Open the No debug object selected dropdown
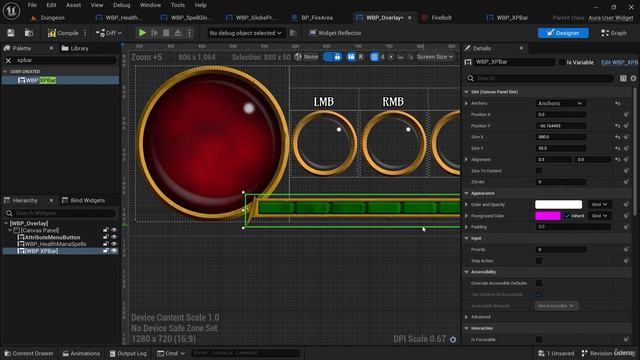Image resolution: width=640 pixels, height=360 pixels. coord(245,33)
